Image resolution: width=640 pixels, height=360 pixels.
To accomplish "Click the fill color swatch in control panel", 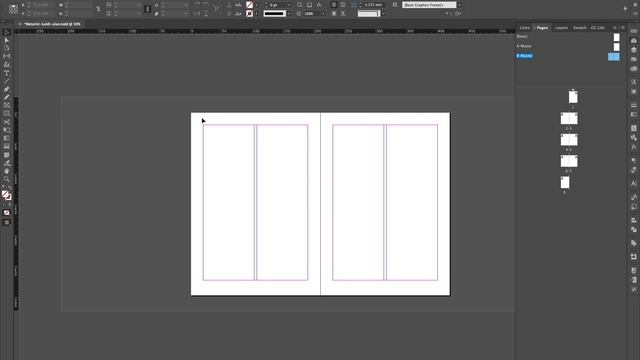I will (249, 5).
